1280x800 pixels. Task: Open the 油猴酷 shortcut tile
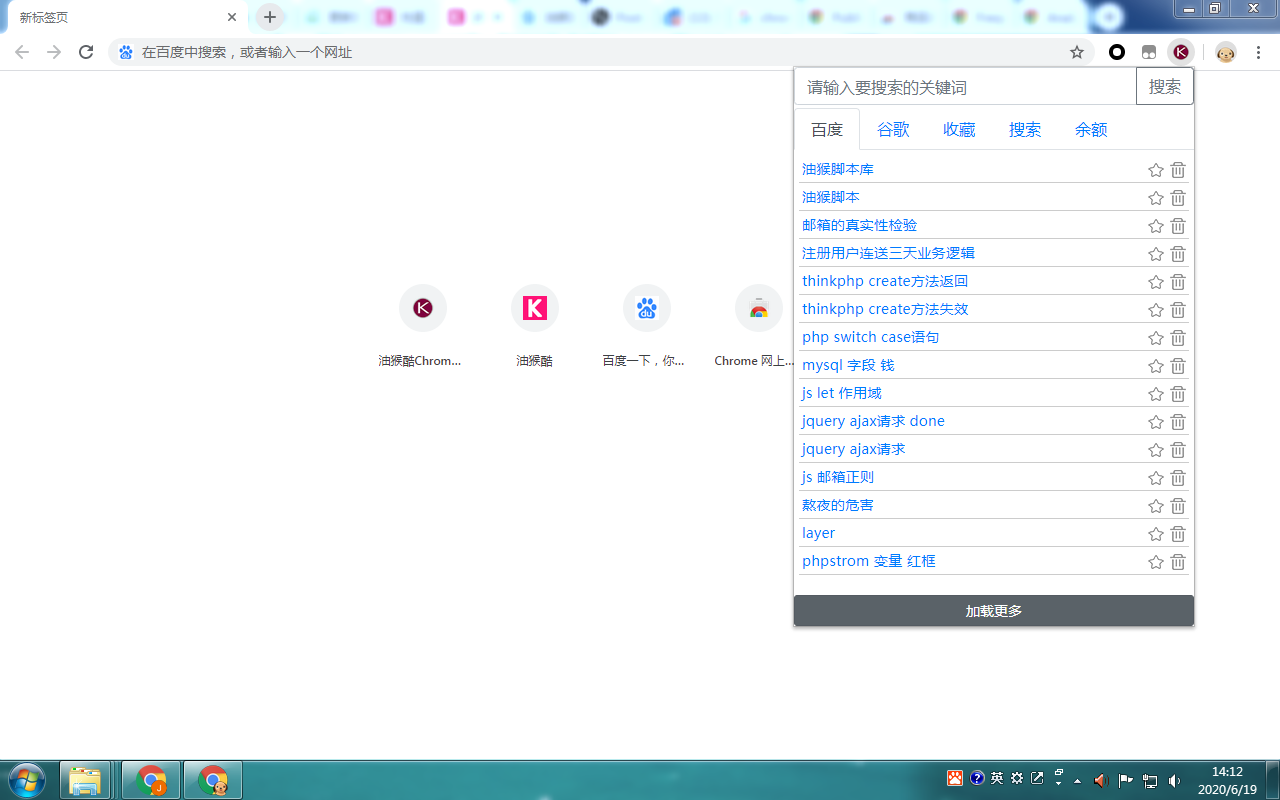[534, 327]
